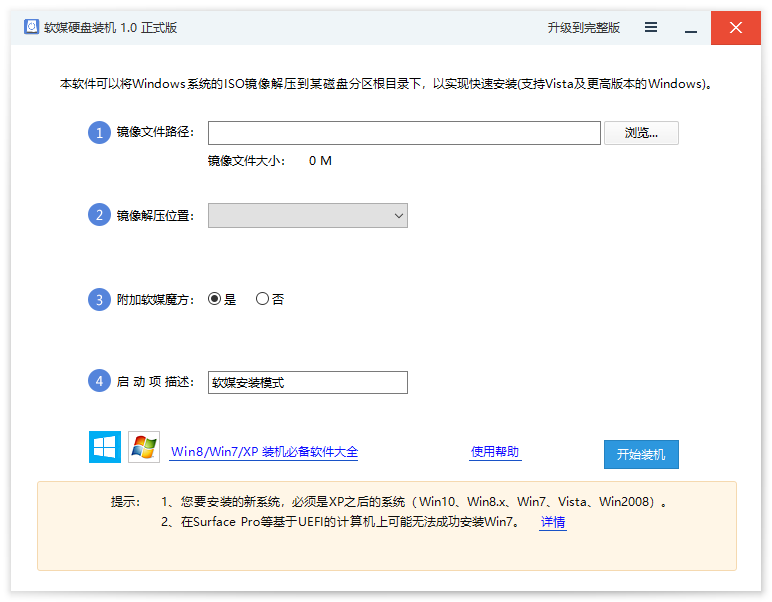Click the 启动项描述 text field

click(308, 382)
